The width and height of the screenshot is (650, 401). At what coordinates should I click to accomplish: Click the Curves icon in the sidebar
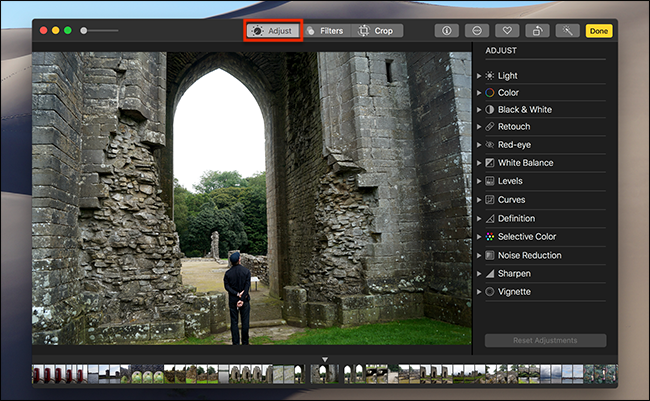490,200
